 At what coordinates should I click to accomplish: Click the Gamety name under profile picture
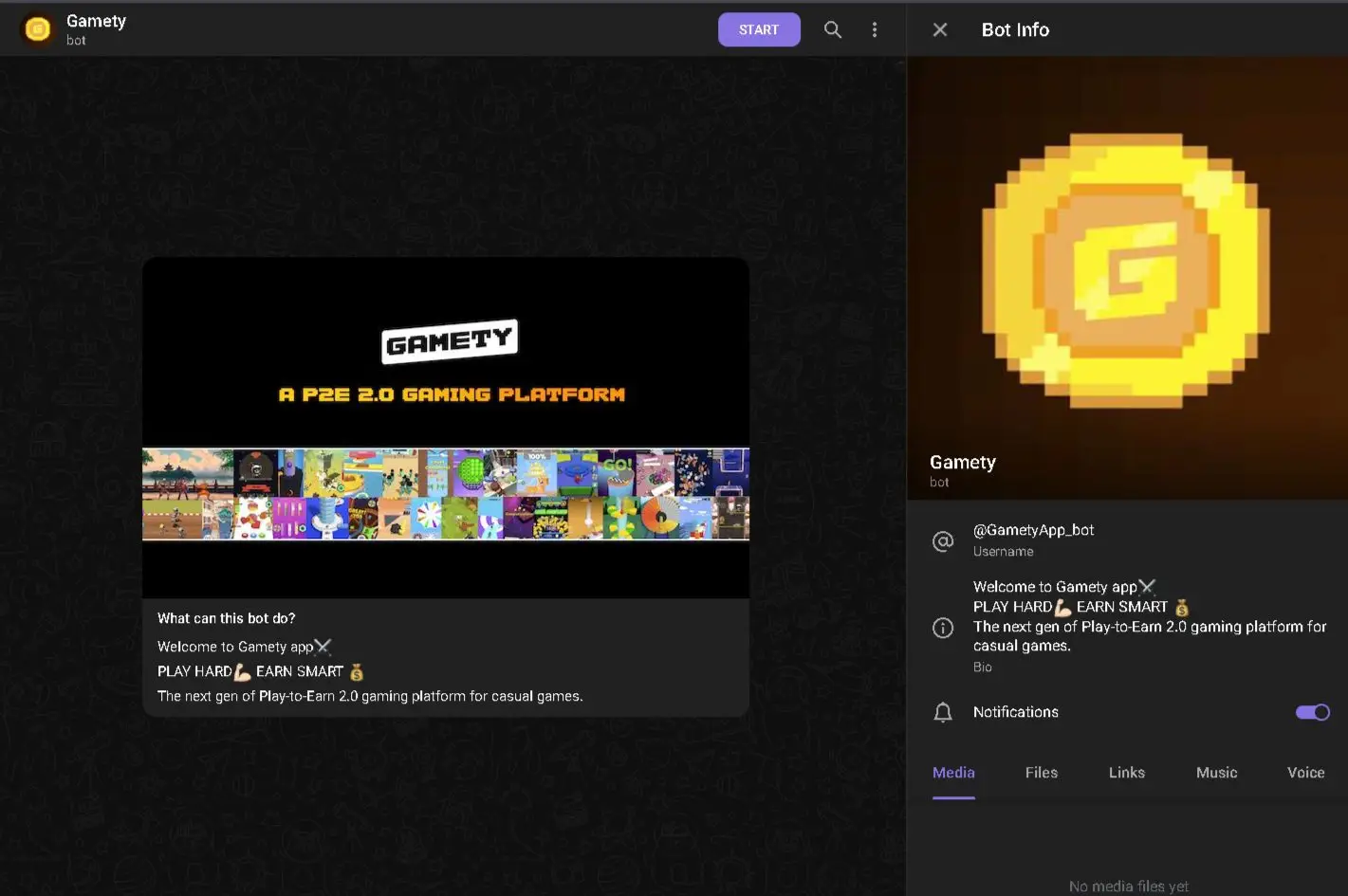(x=962, y=462)
